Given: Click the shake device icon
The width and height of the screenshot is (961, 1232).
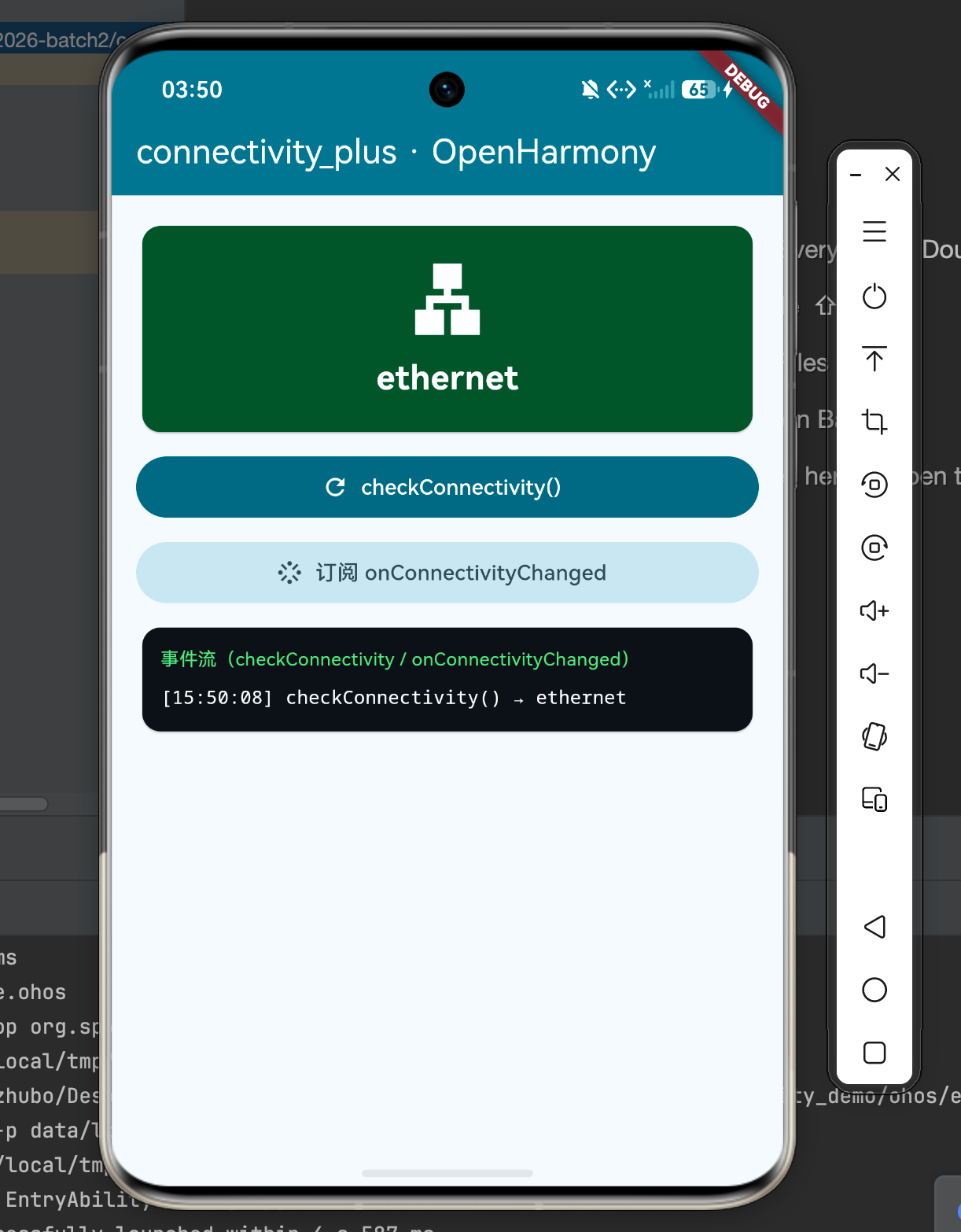Looking at the screenshot, I should [x=874, y=736].
